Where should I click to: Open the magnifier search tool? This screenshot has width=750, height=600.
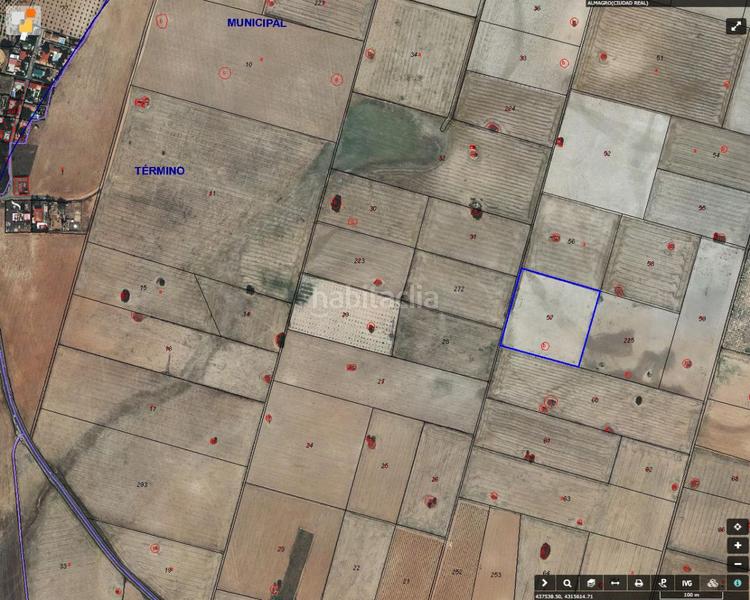point(567,582)
